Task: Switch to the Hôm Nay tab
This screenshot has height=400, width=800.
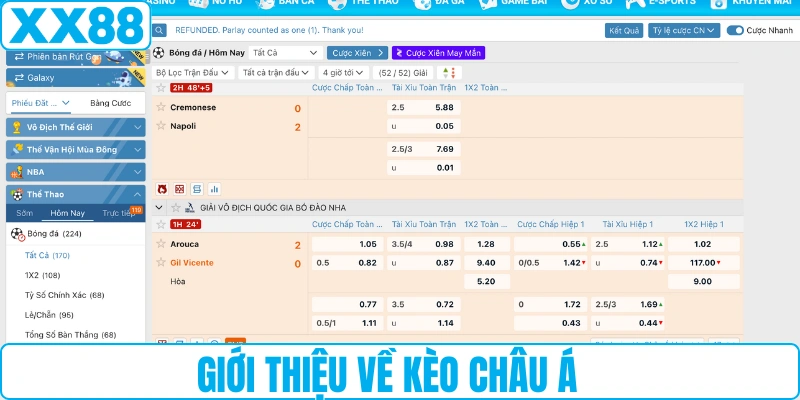Action: pyautogui.click(x=67, y=213)
